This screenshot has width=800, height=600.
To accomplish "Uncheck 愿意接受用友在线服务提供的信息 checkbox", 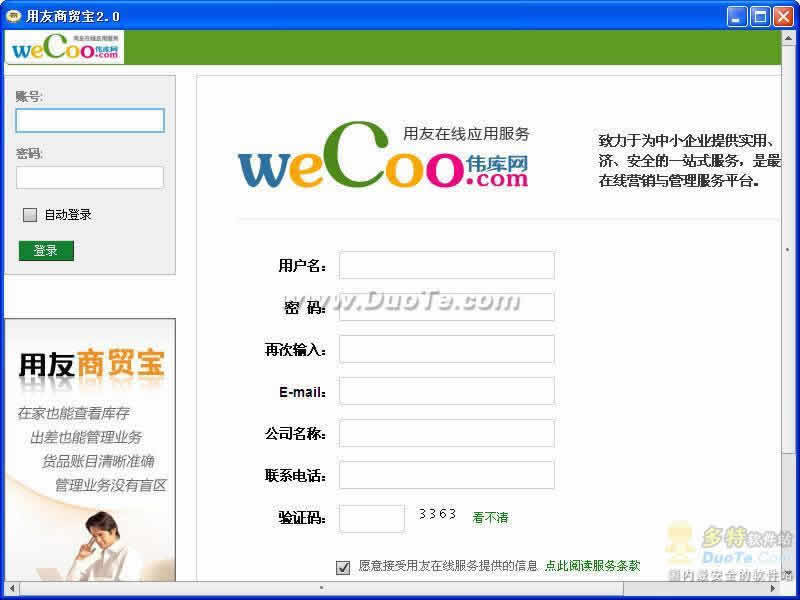I will [x=343, y=567].
